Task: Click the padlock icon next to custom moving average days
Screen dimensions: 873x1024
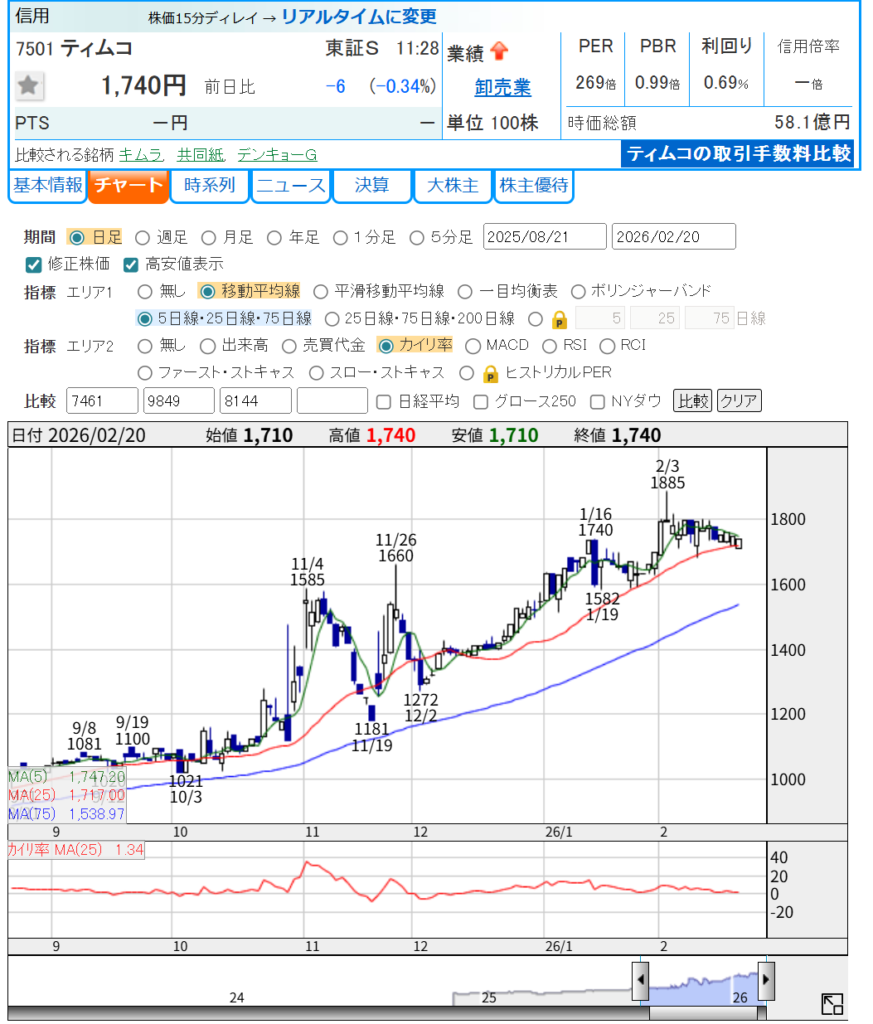Action: [x=560, y=319]
